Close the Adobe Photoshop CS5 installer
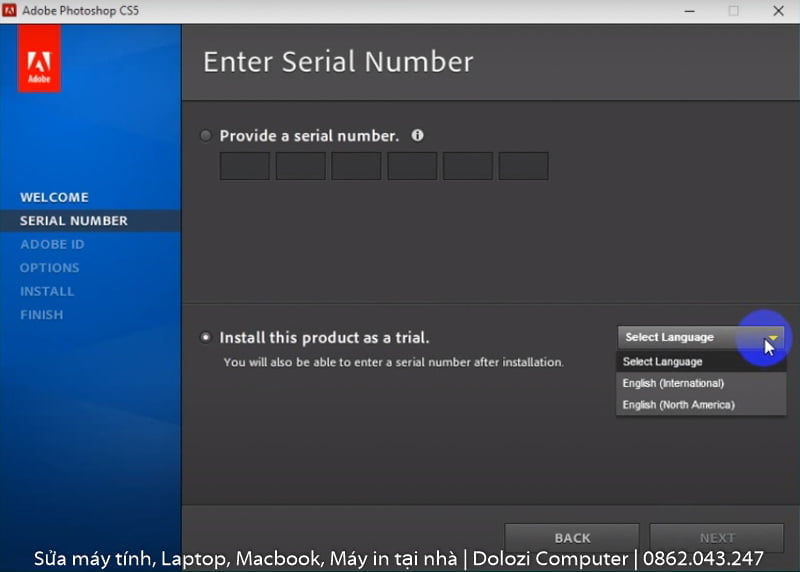Screen dimensions: 800x572 777,11
